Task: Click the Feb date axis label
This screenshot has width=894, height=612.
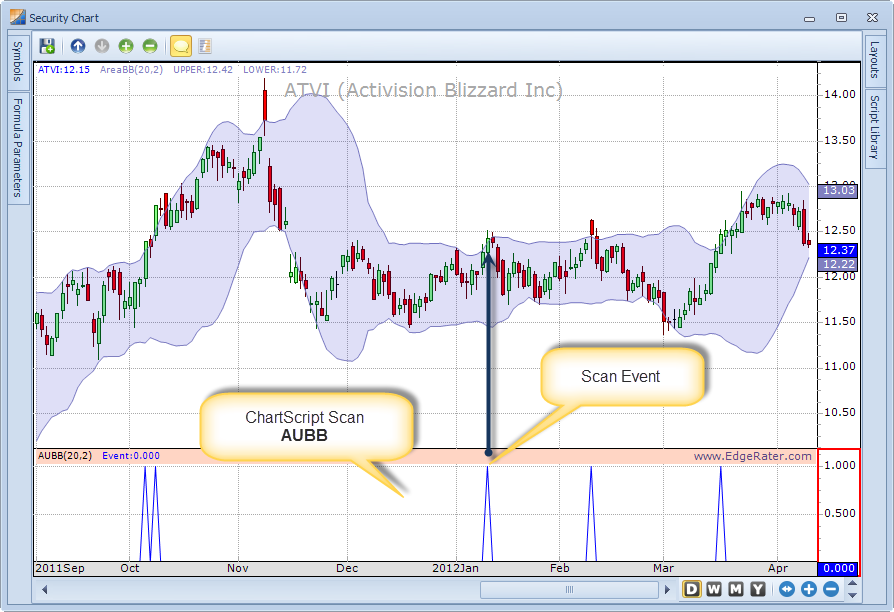Action: (x=560, y=569)
